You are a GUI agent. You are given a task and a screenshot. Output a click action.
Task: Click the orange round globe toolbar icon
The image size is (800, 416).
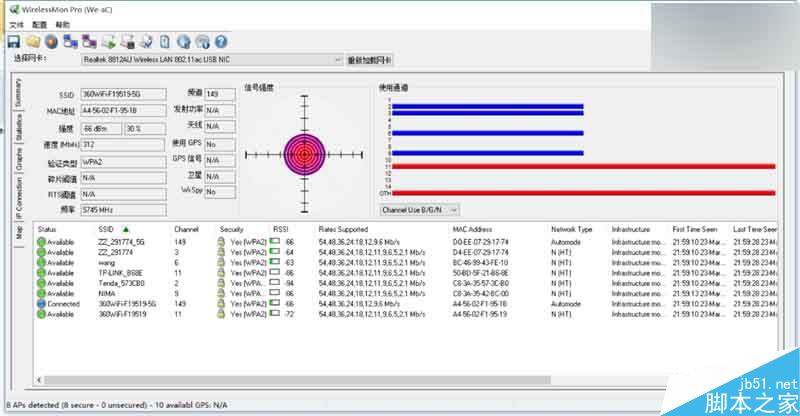coord(51,41)
